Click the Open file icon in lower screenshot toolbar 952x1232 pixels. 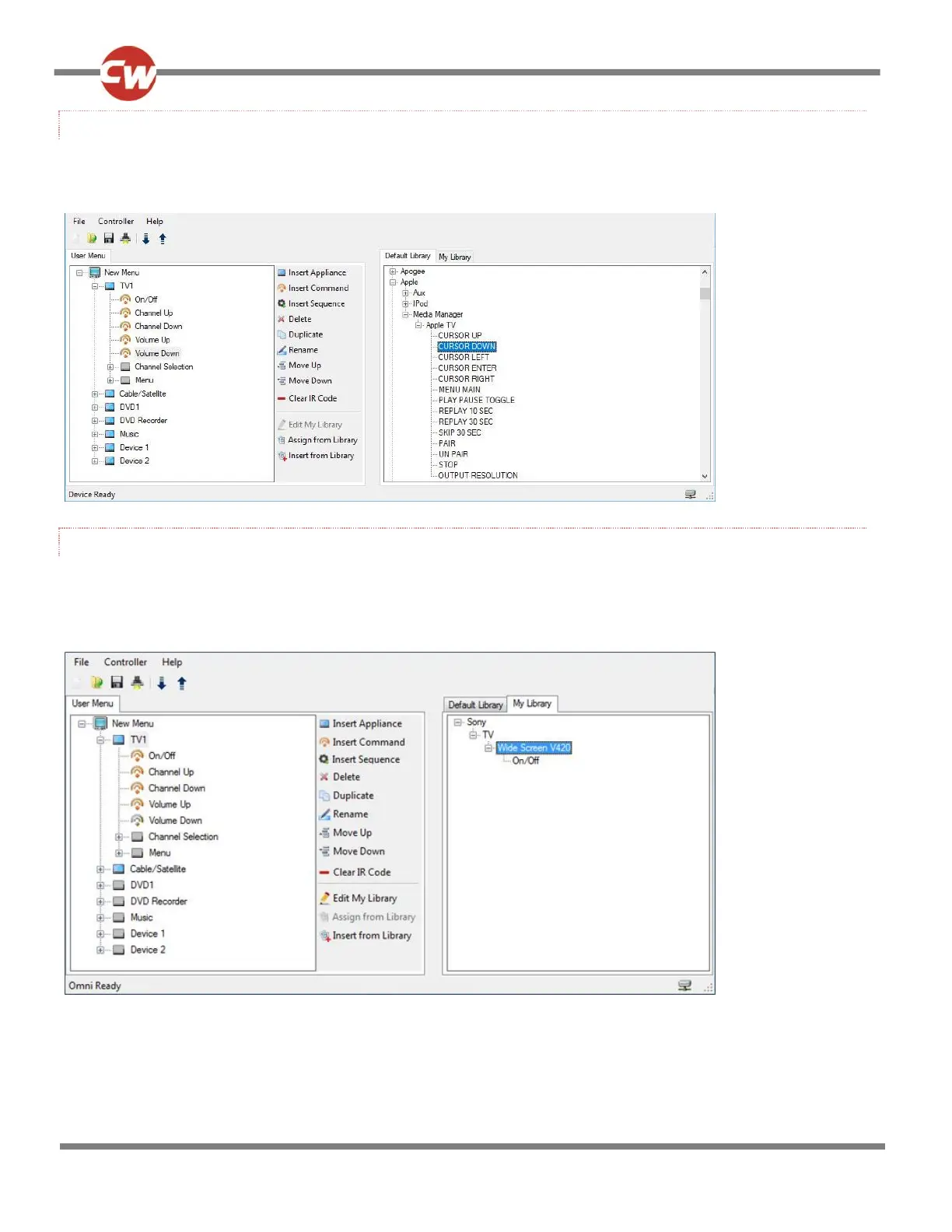(96, 683)
